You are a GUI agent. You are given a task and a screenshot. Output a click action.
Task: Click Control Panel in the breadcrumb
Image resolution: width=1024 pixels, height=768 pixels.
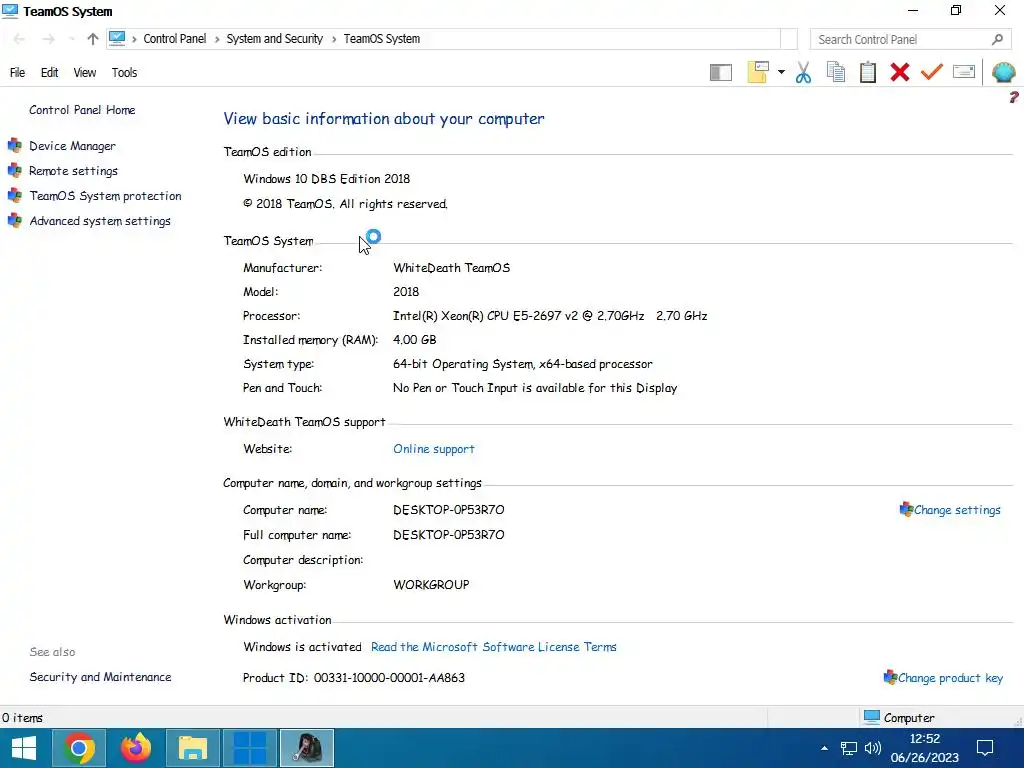click(174, 39)
